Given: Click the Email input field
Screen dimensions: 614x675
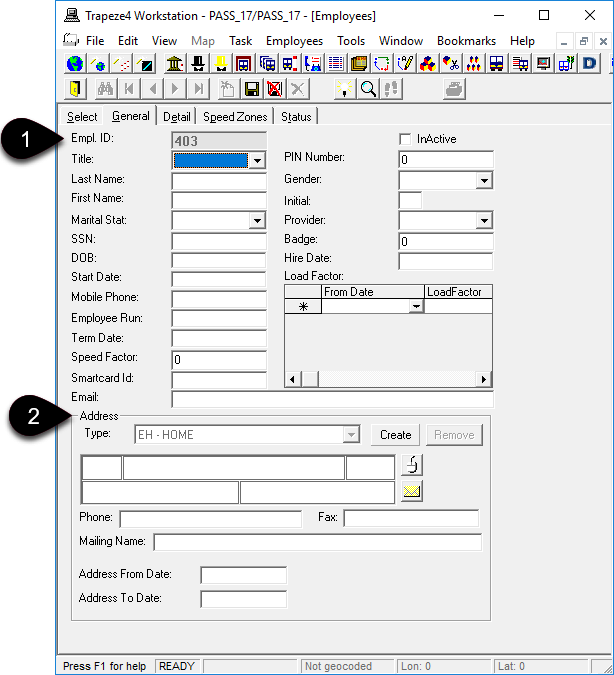Looking at the screenshot, I should coord(332,399).
